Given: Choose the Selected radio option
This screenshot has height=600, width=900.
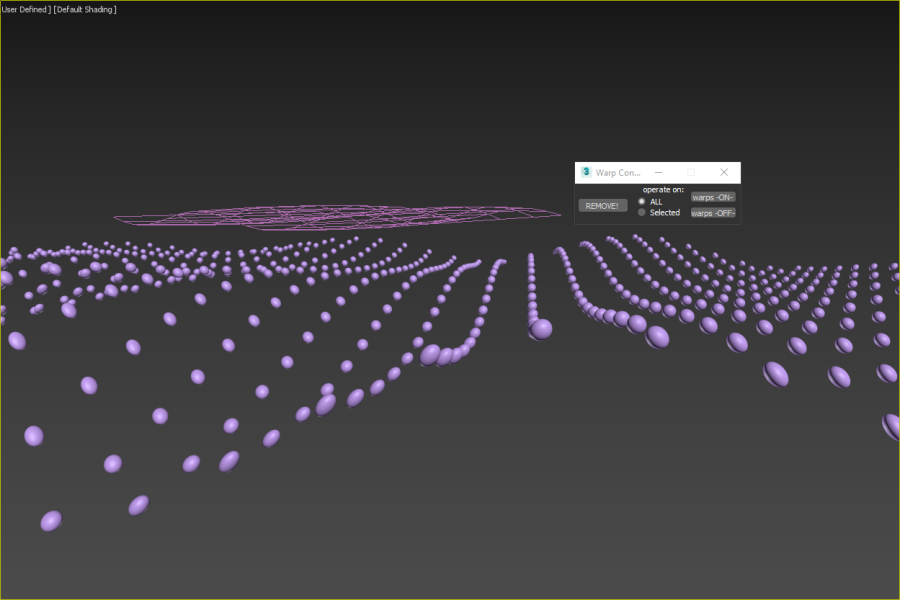Looking at the screenshot, I should pyautogui.click(x=642, y=212).
